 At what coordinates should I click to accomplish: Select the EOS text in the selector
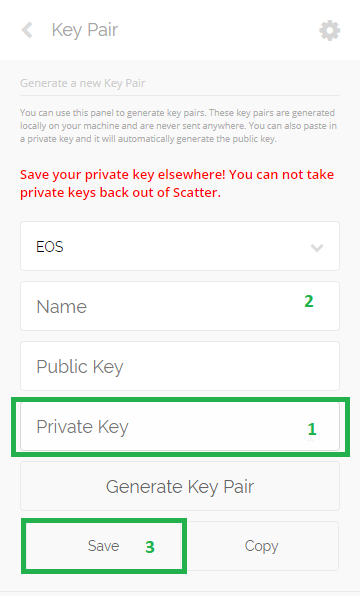click(x=50, y=247)
